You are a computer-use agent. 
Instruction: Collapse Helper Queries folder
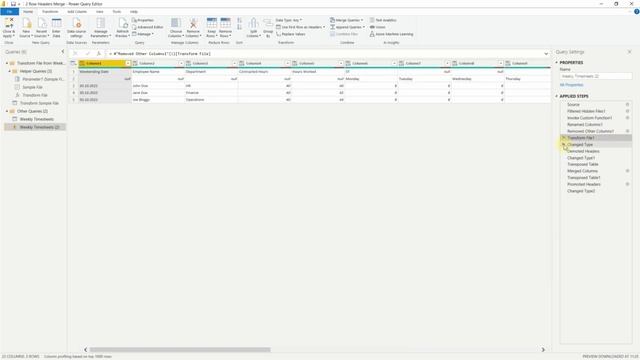(10, 71)
